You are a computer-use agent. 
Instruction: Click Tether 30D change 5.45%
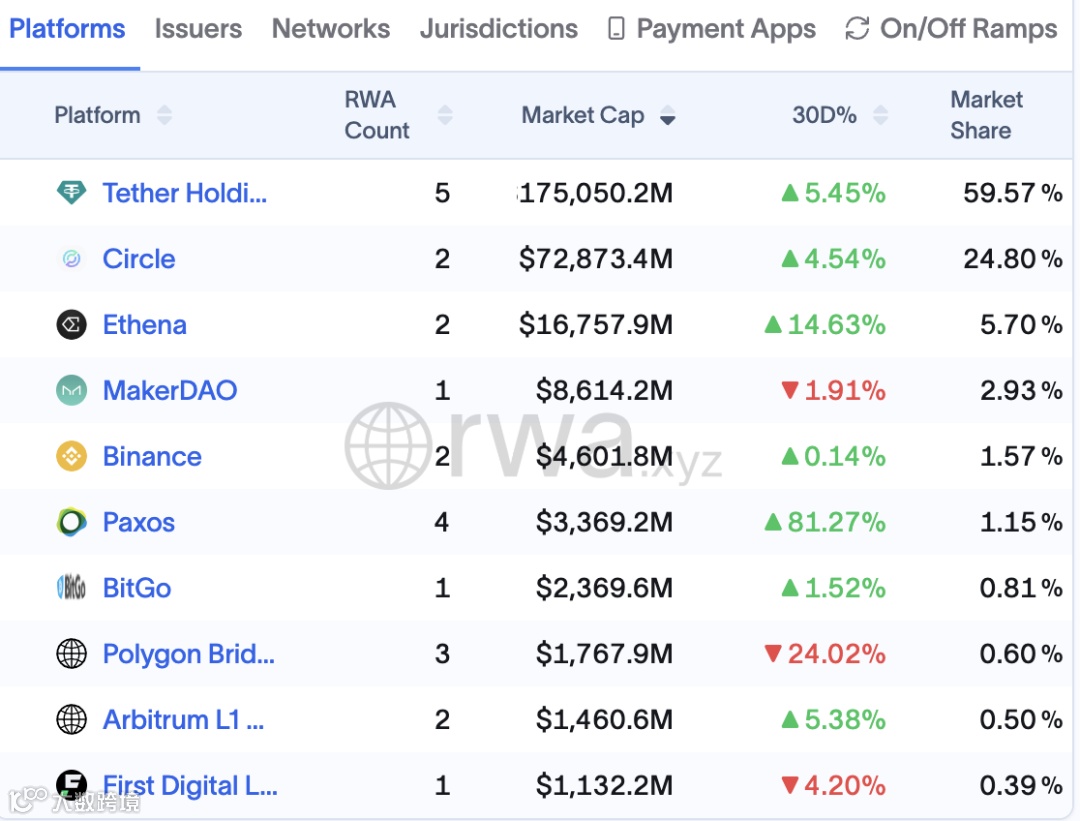click(833, 193)
